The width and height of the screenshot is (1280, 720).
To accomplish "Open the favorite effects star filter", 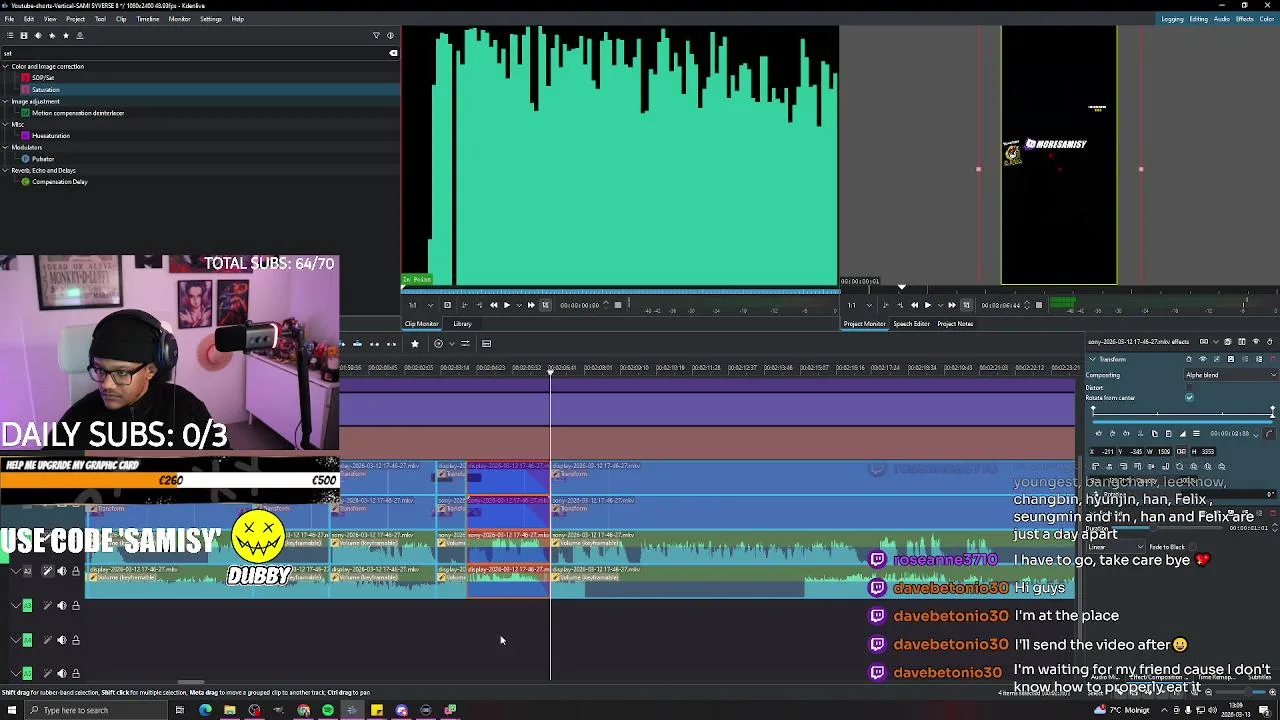I will click(x=66, y=35).
